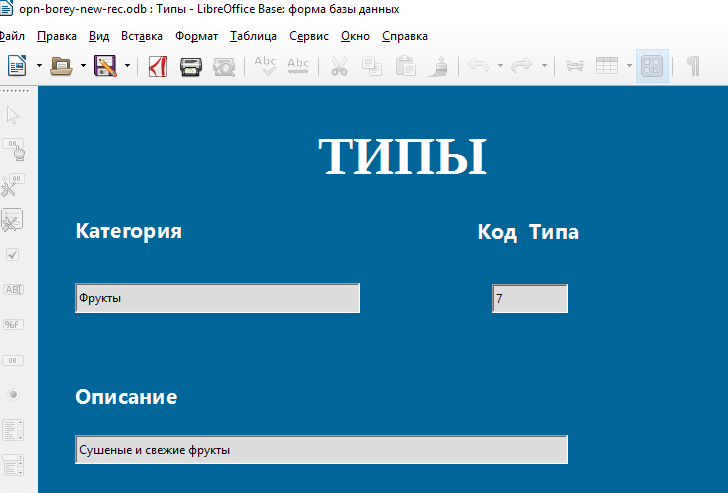
Task: Click the Описание label
Action: click(x=126, y=397)
